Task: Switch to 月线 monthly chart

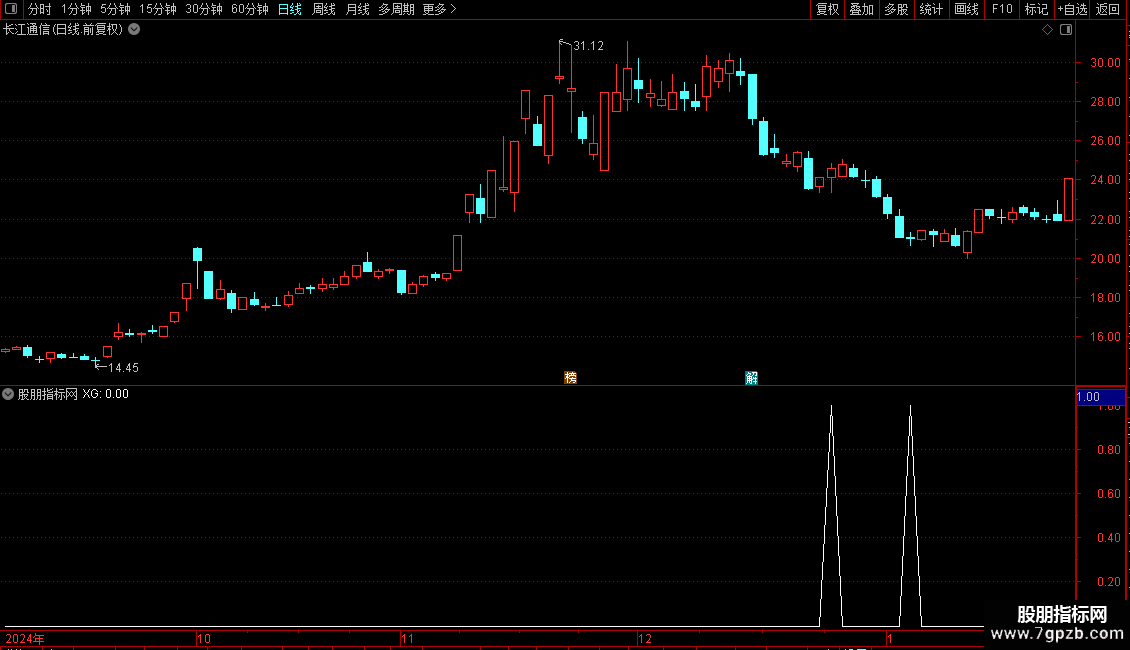Action: click(x=357, y=9)
